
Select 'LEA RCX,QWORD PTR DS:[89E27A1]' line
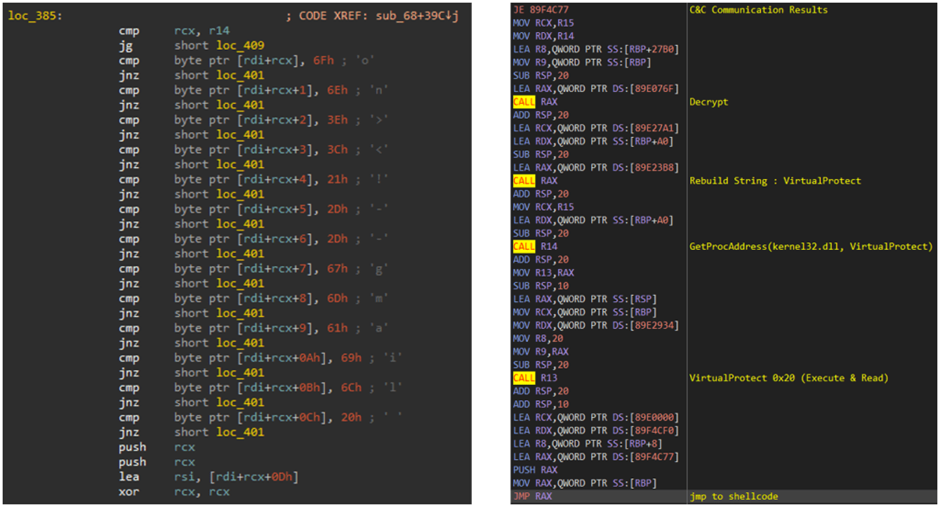(596, 128)
